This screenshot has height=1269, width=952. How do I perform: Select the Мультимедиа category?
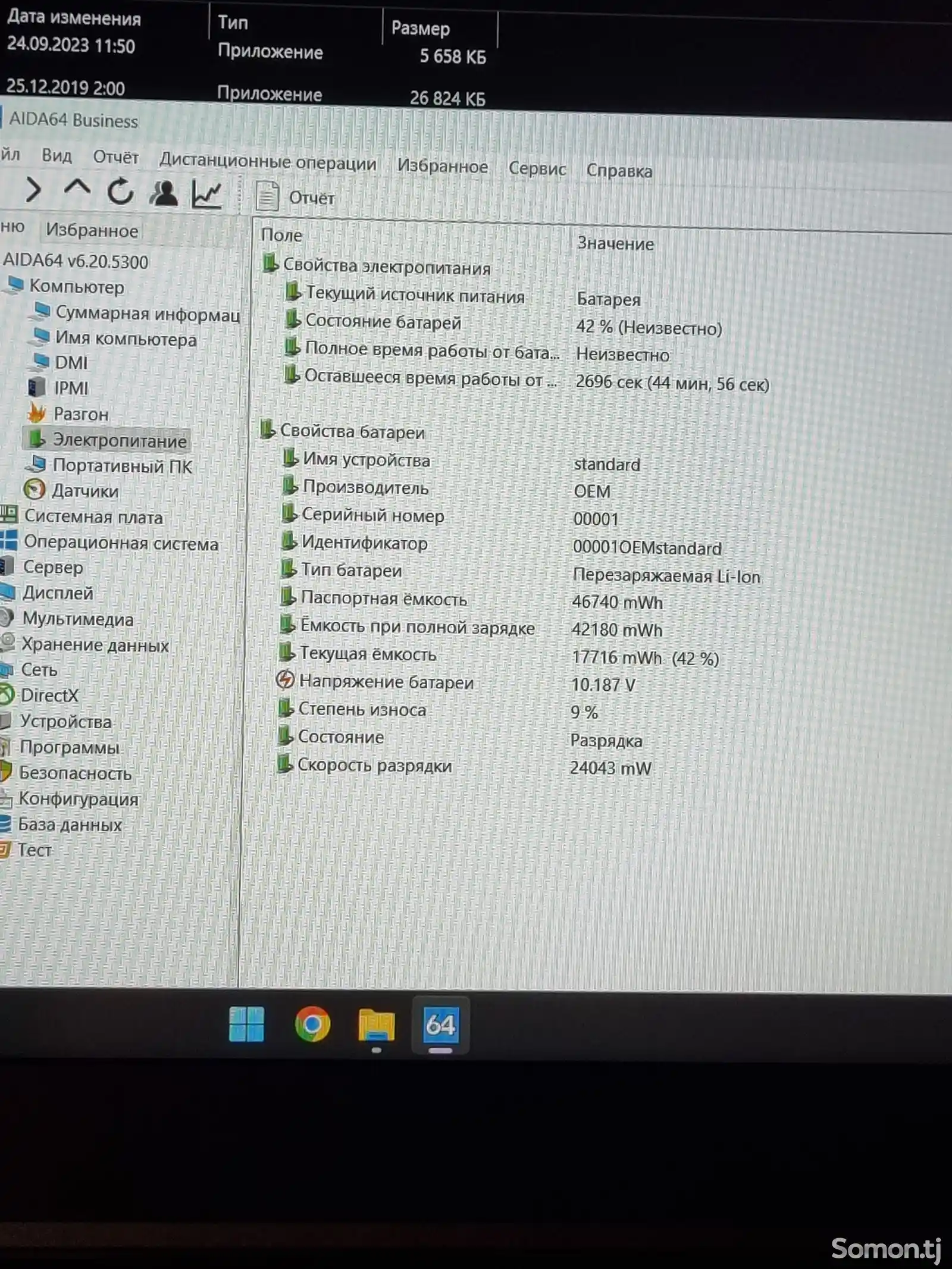click(67, 619)
